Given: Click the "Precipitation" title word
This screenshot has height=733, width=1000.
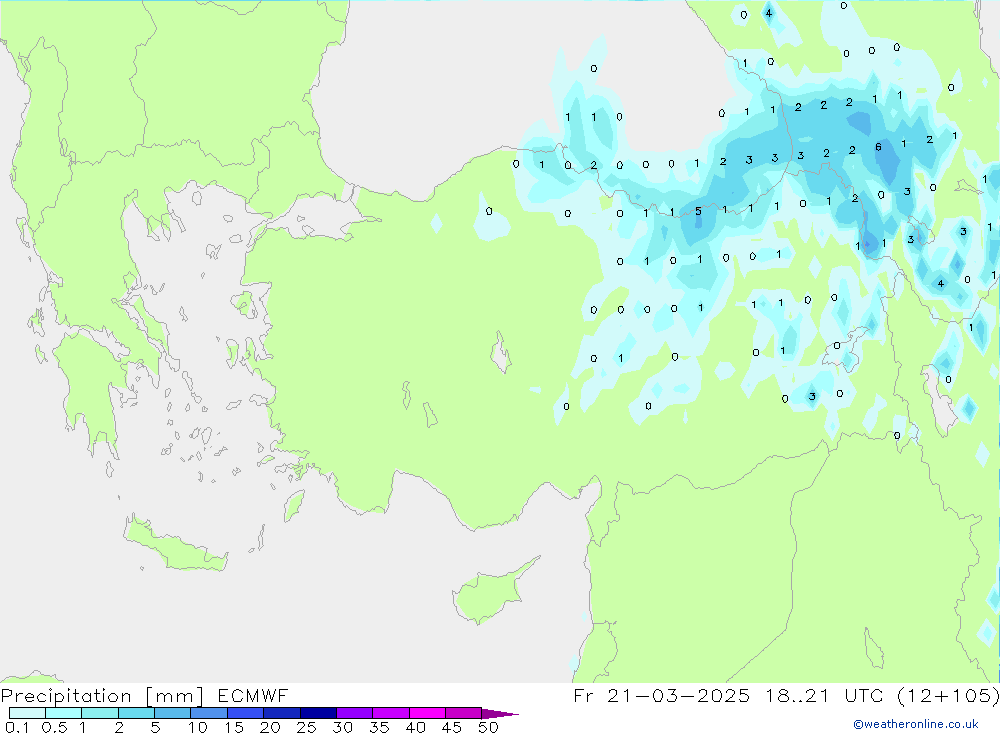Looking at the screenshot, I should 66,695.
